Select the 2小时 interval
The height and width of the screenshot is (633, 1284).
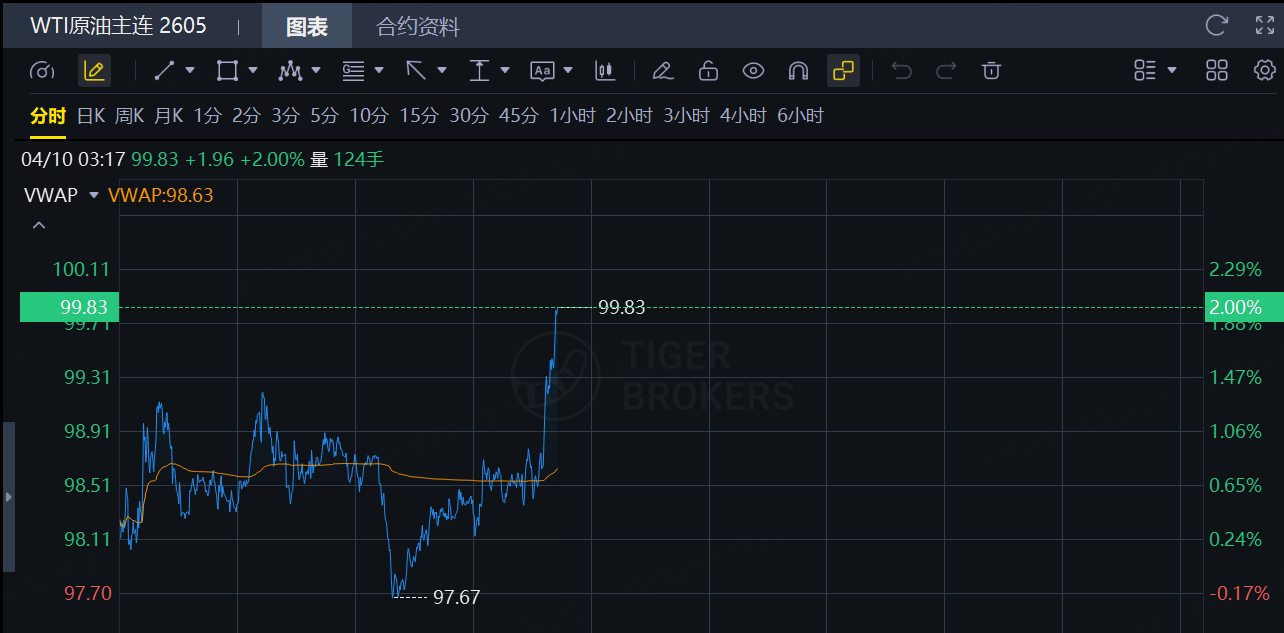[629, 116]
